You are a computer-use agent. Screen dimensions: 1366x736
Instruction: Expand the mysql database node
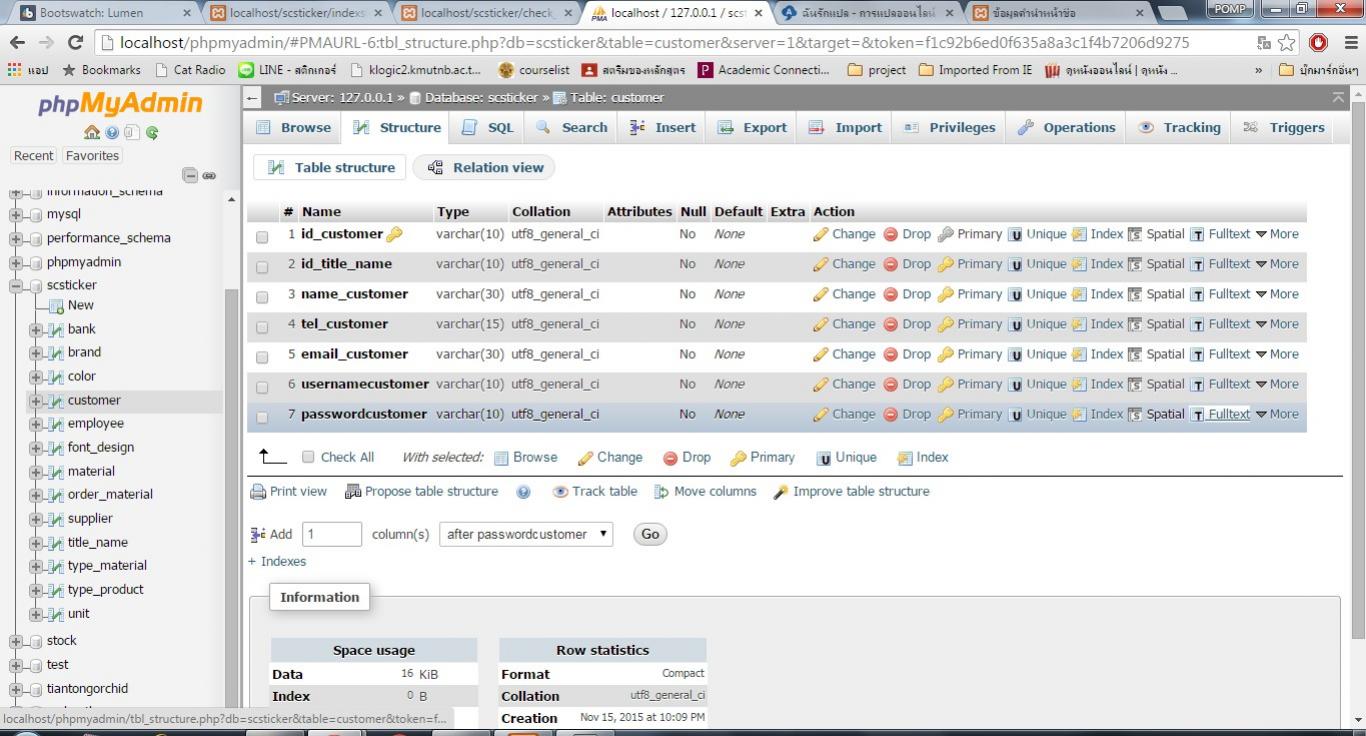click(x=16, y=214)
